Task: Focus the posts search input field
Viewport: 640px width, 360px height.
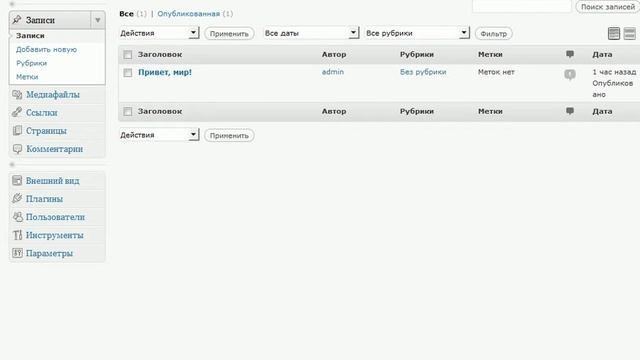Action: (x=522, y=6)
